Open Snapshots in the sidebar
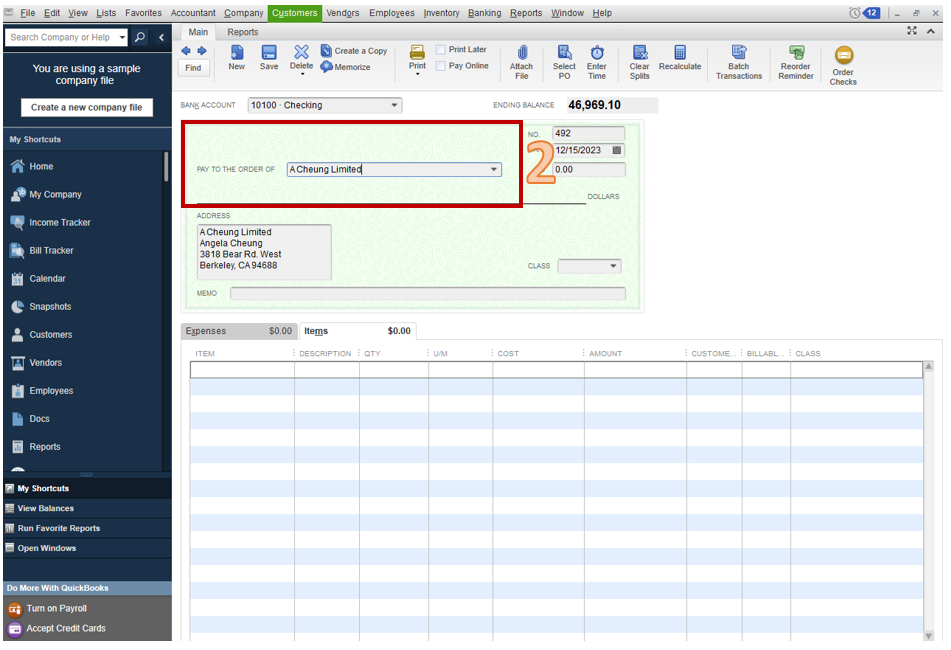This screenshot has width=951, height=650. click(50, 307)
